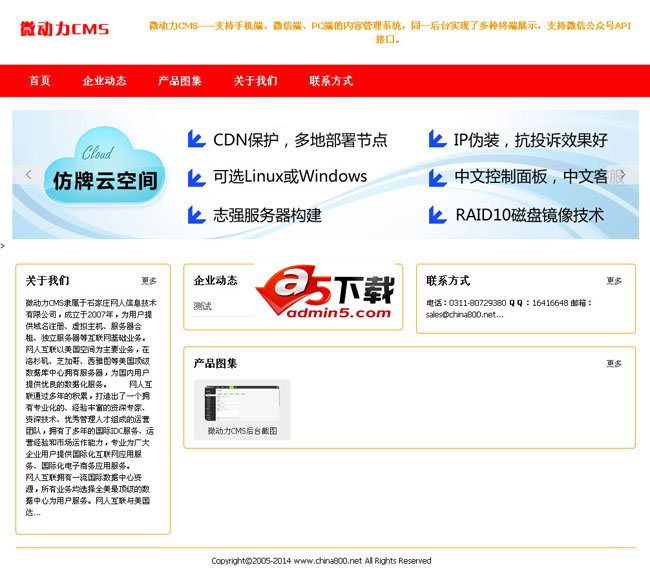The width and height of the screenshot is (650, 585).
Task: Click the blue arrow icon beside 可选Linux或Windows
Action: click(196, 178)
